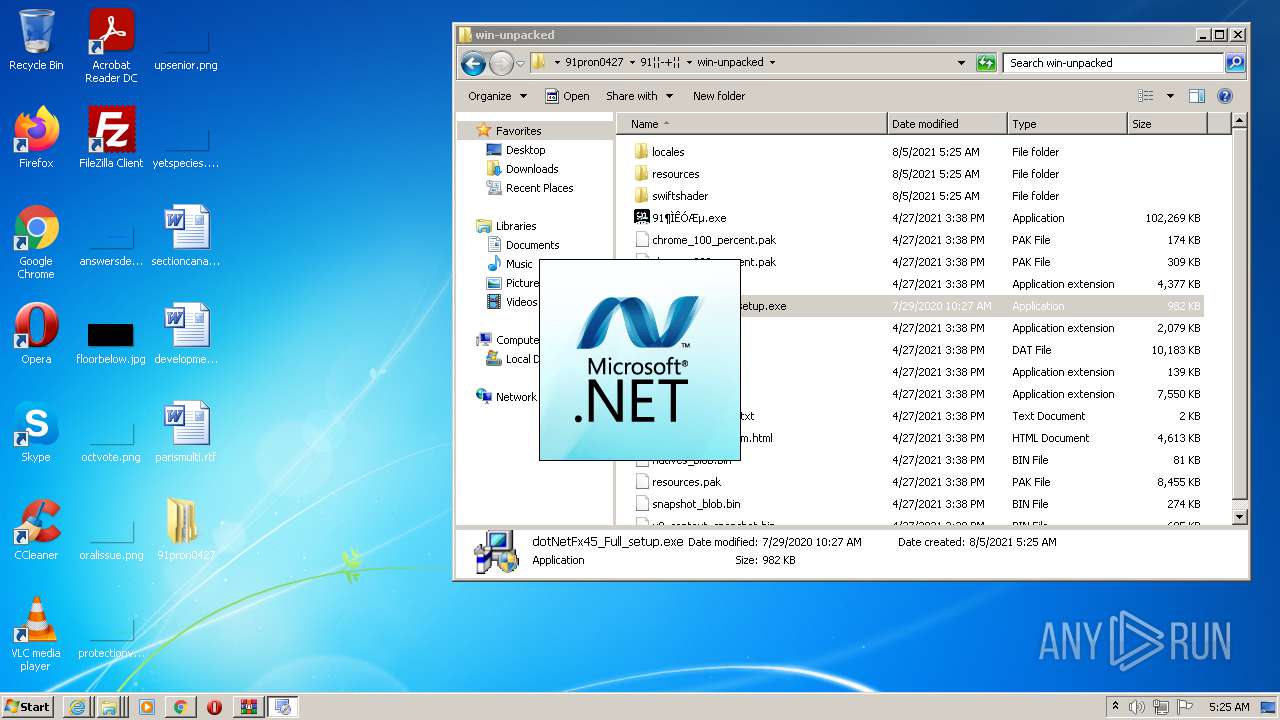Select the upsenior.png desktop file
This screenshot has width=1280, height=720.
[186, 50]
